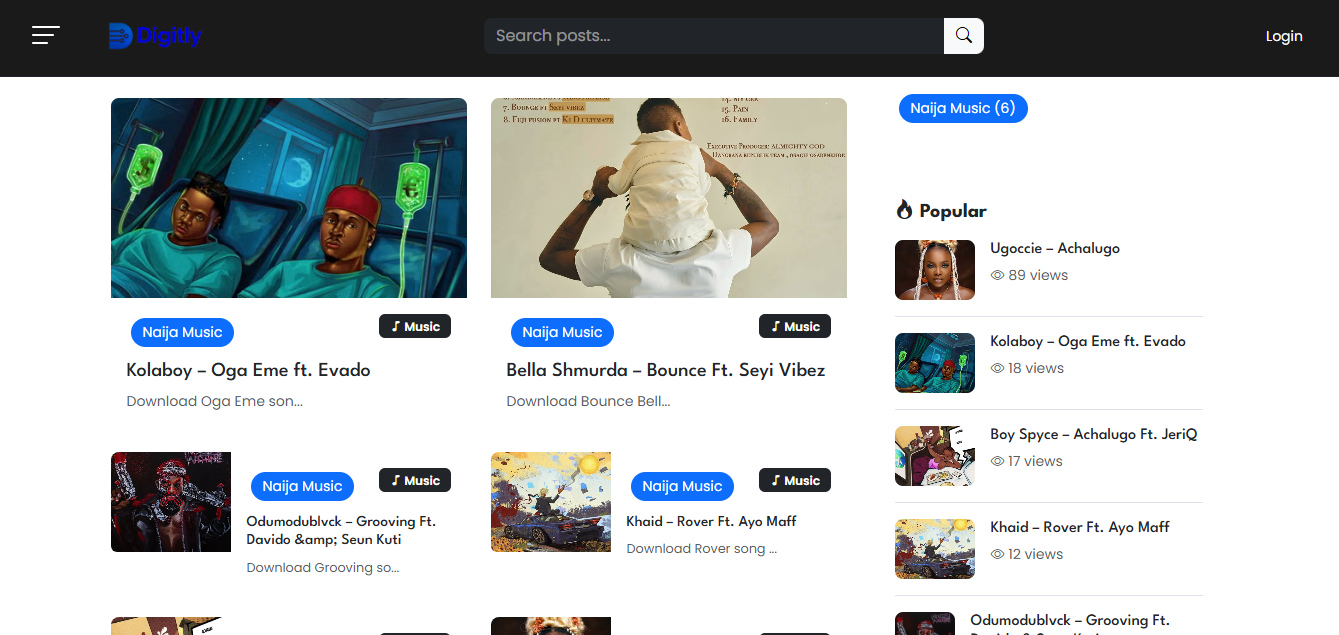The height and width of the screenshot is (635, 1339).
Task: Open the Login page
Action: click(1283, 35)
